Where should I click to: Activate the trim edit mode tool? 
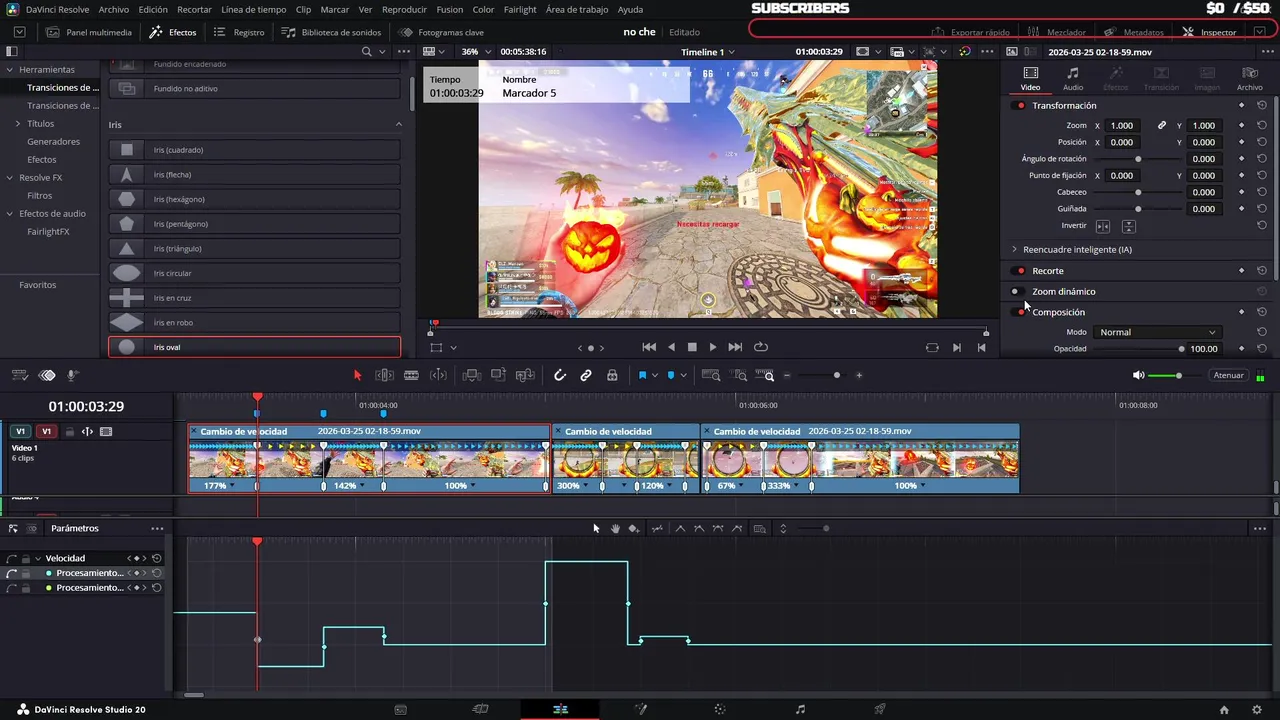coord(384,375)
